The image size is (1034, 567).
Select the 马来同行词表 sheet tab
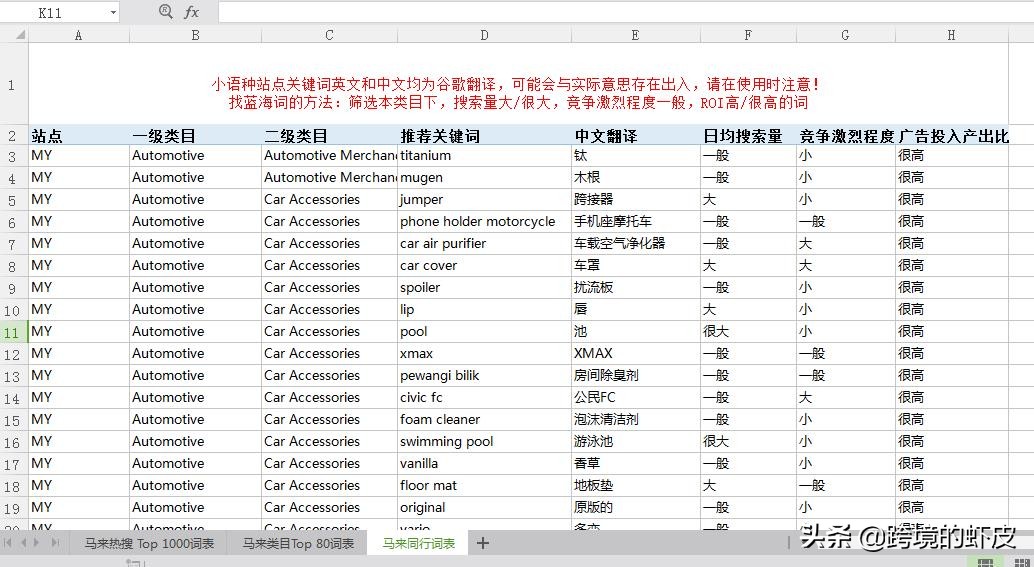419,544
